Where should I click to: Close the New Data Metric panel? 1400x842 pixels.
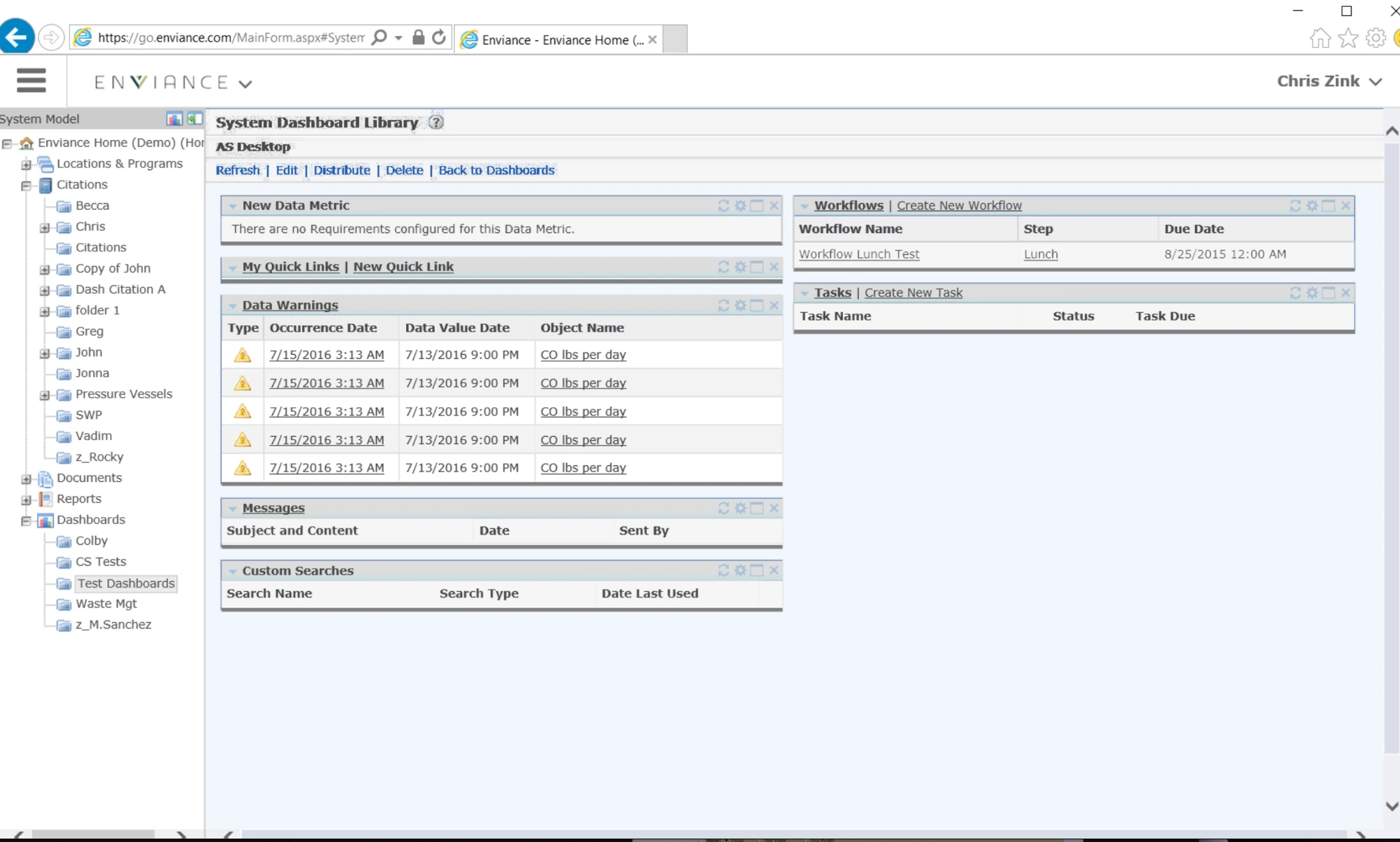point(774,206)
